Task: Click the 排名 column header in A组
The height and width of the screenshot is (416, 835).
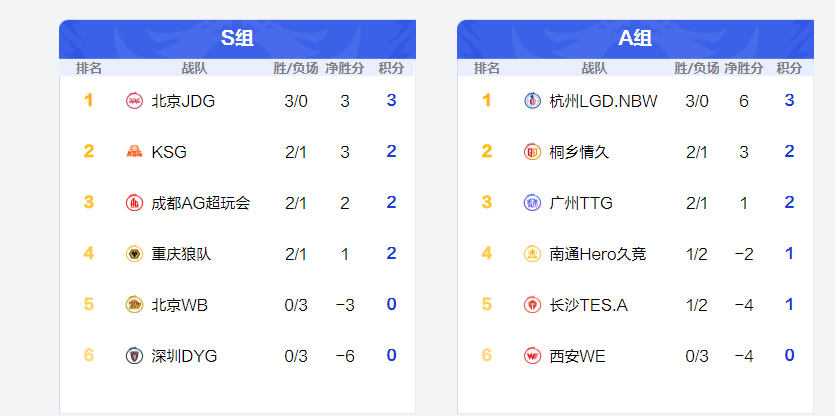Action: click(487, 69)
